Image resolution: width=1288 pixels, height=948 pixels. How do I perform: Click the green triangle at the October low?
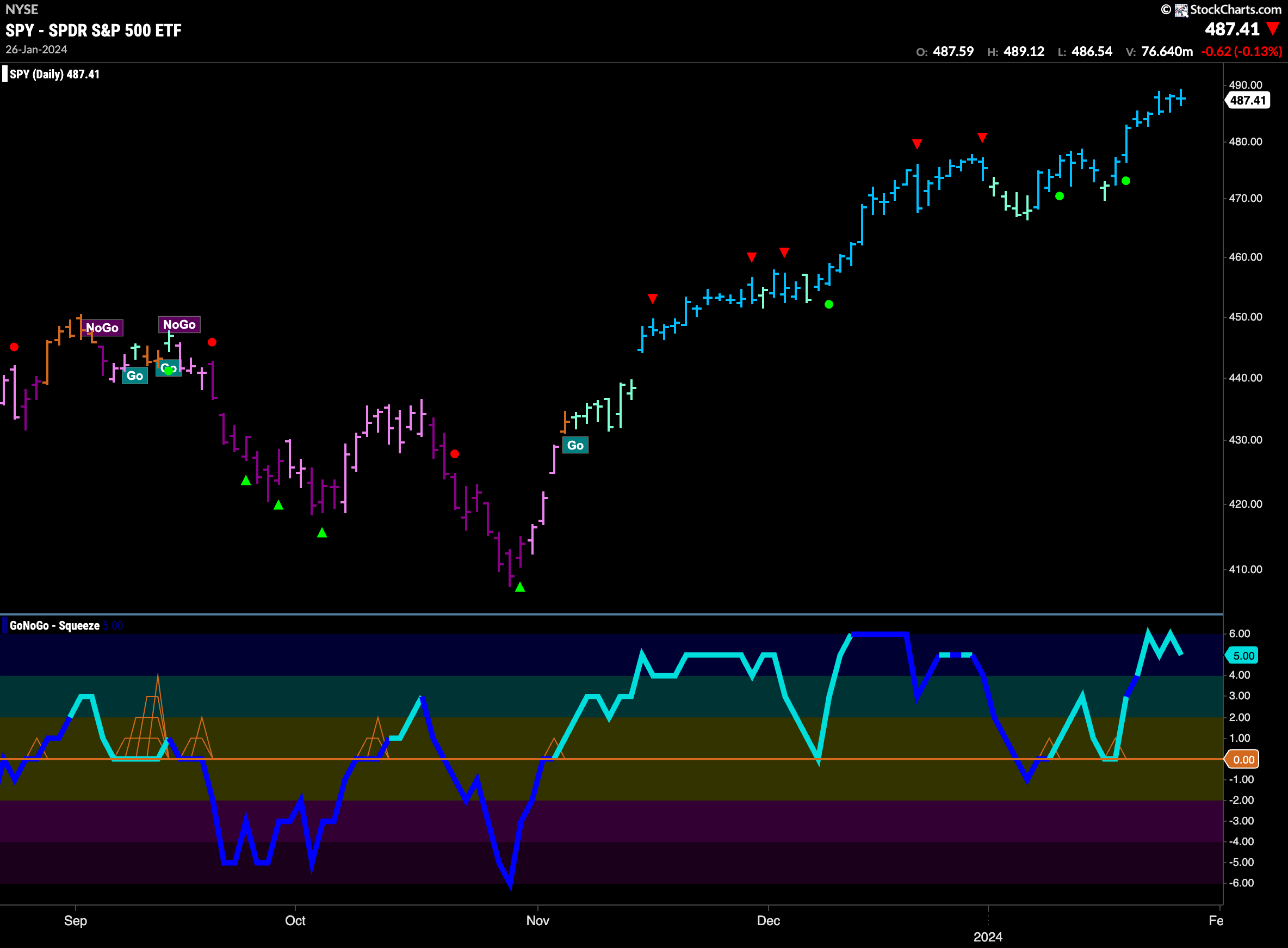[x=520, y=587]
